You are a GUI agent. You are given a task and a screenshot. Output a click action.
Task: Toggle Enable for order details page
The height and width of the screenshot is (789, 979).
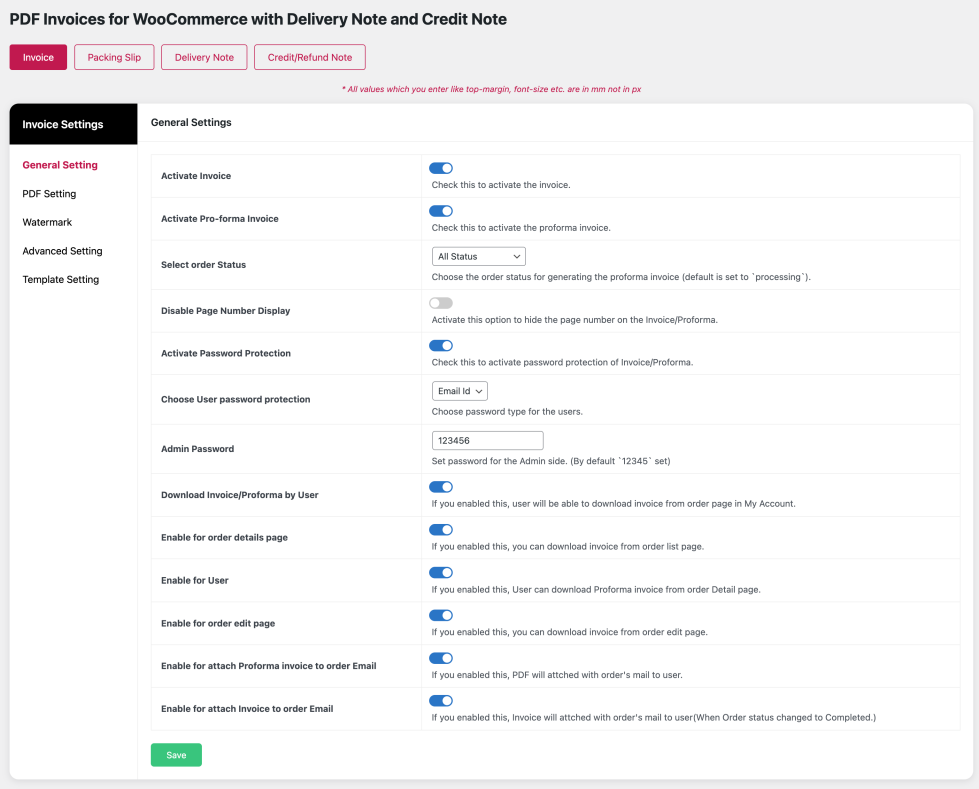coord(440,530)
